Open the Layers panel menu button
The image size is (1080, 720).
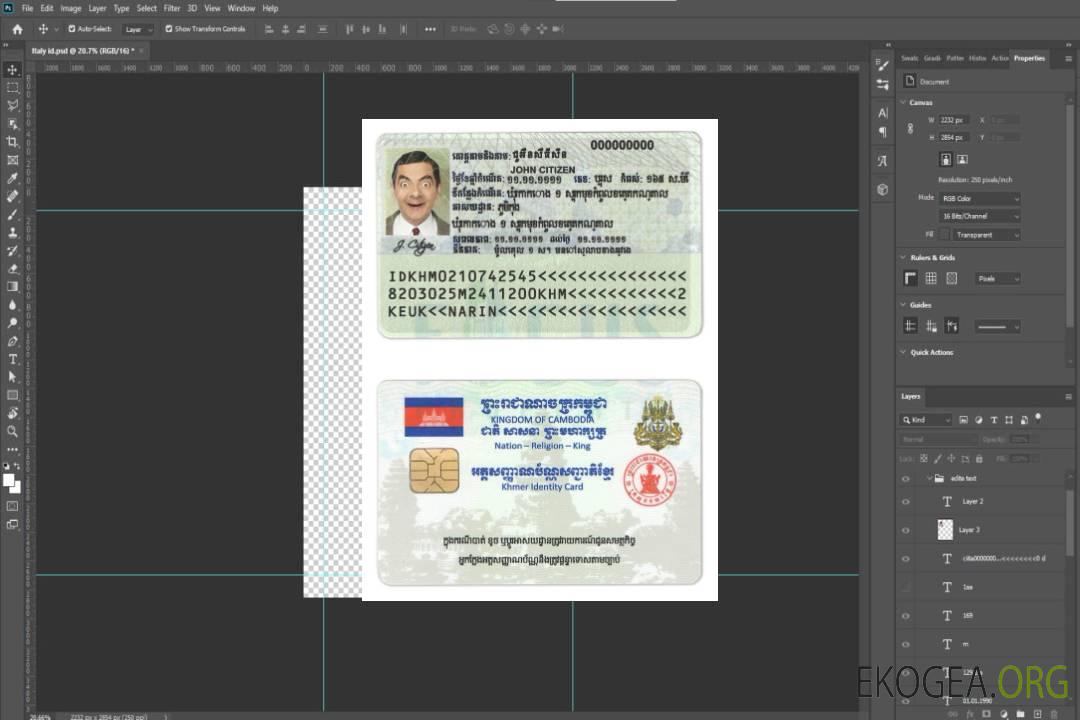[x=1068, y=397]
